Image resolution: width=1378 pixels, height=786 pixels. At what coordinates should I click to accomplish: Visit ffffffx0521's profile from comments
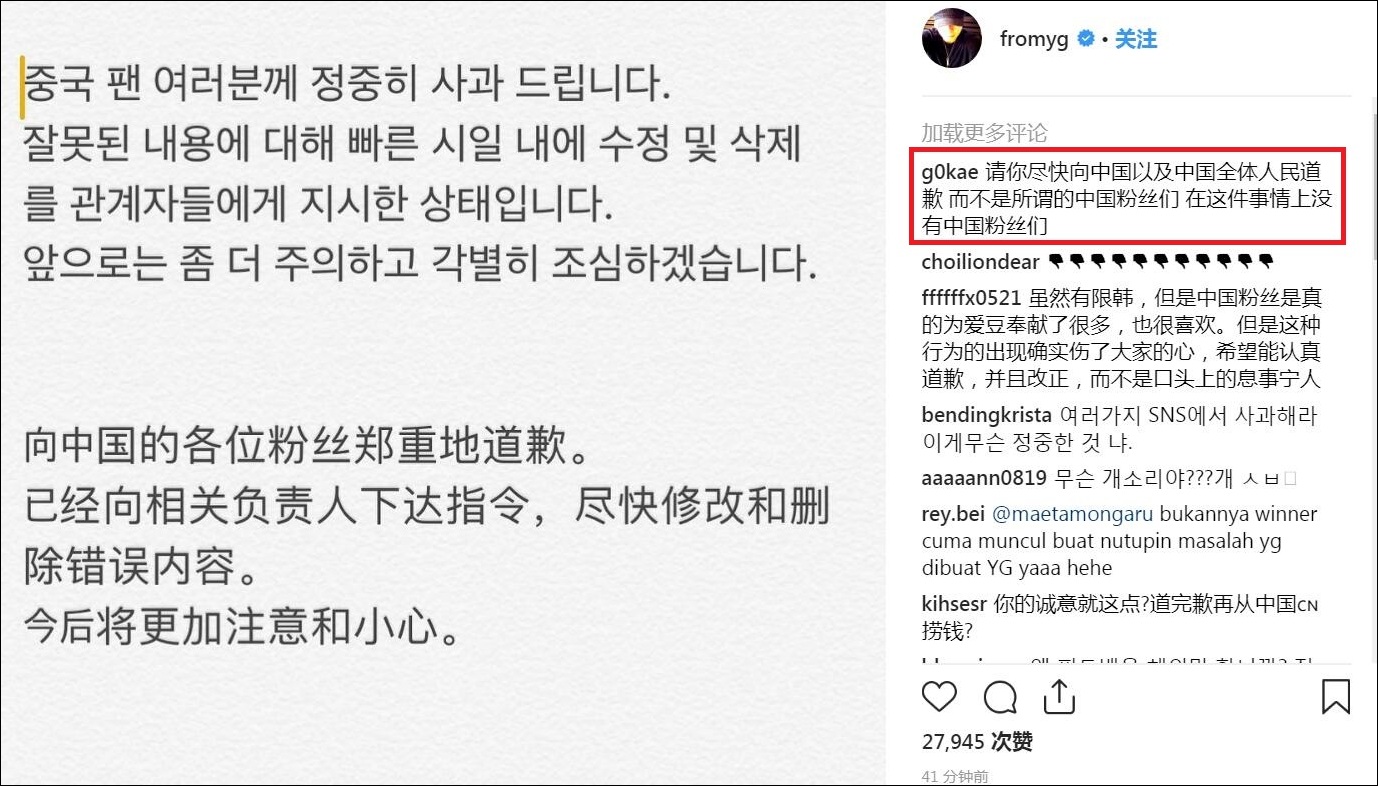coord(971,297)
